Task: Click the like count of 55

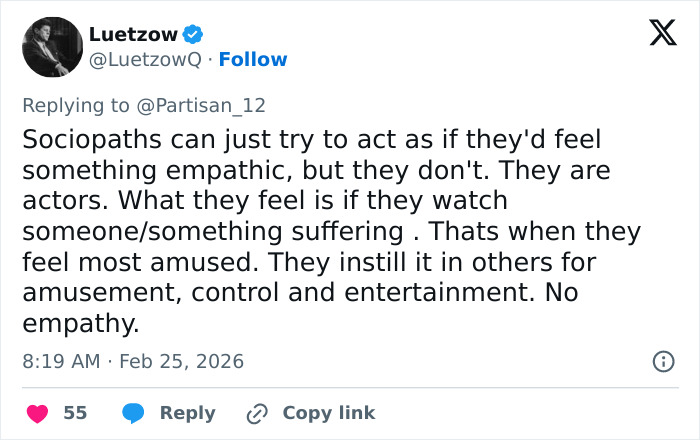Action: tap(75, 413)
